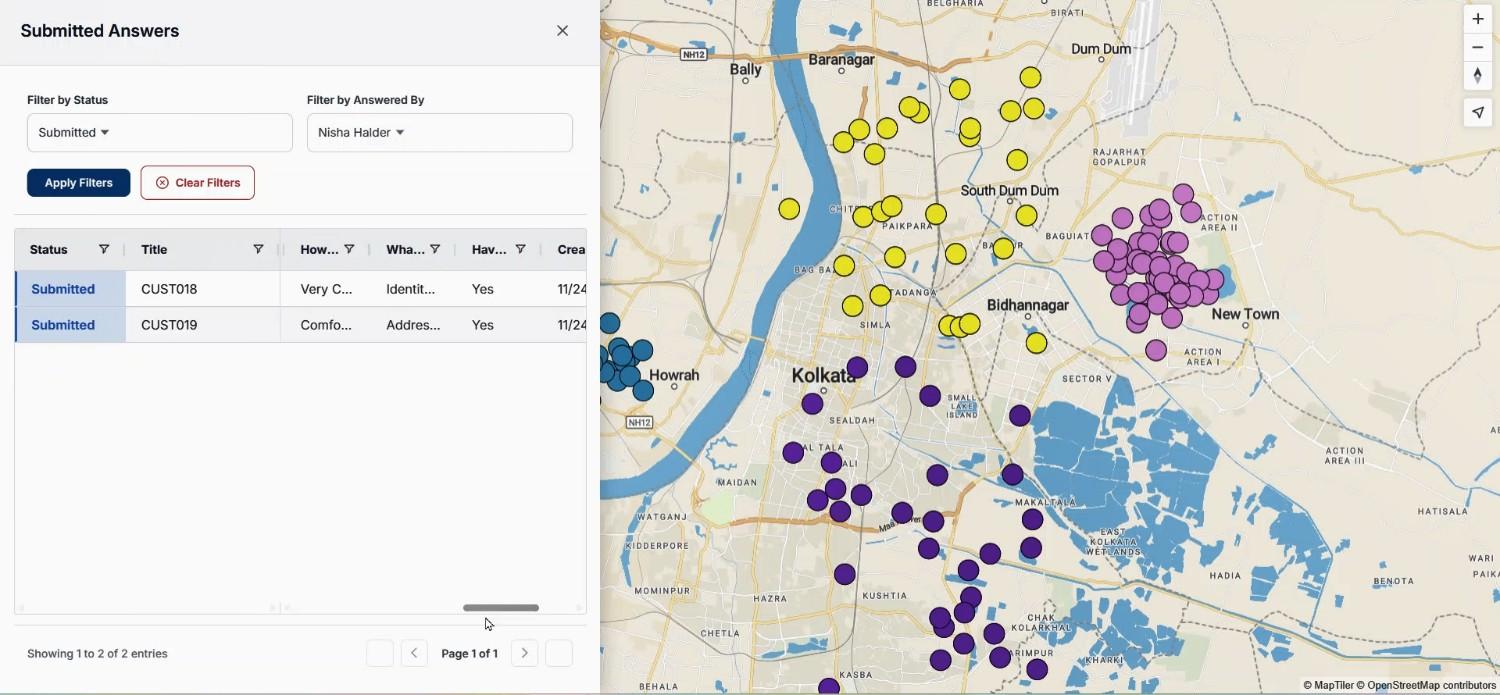The height and width of the screenshot is (695, 1500).
Task: Open the OpenStreetMap contributors link
Action: (1431, 686)
